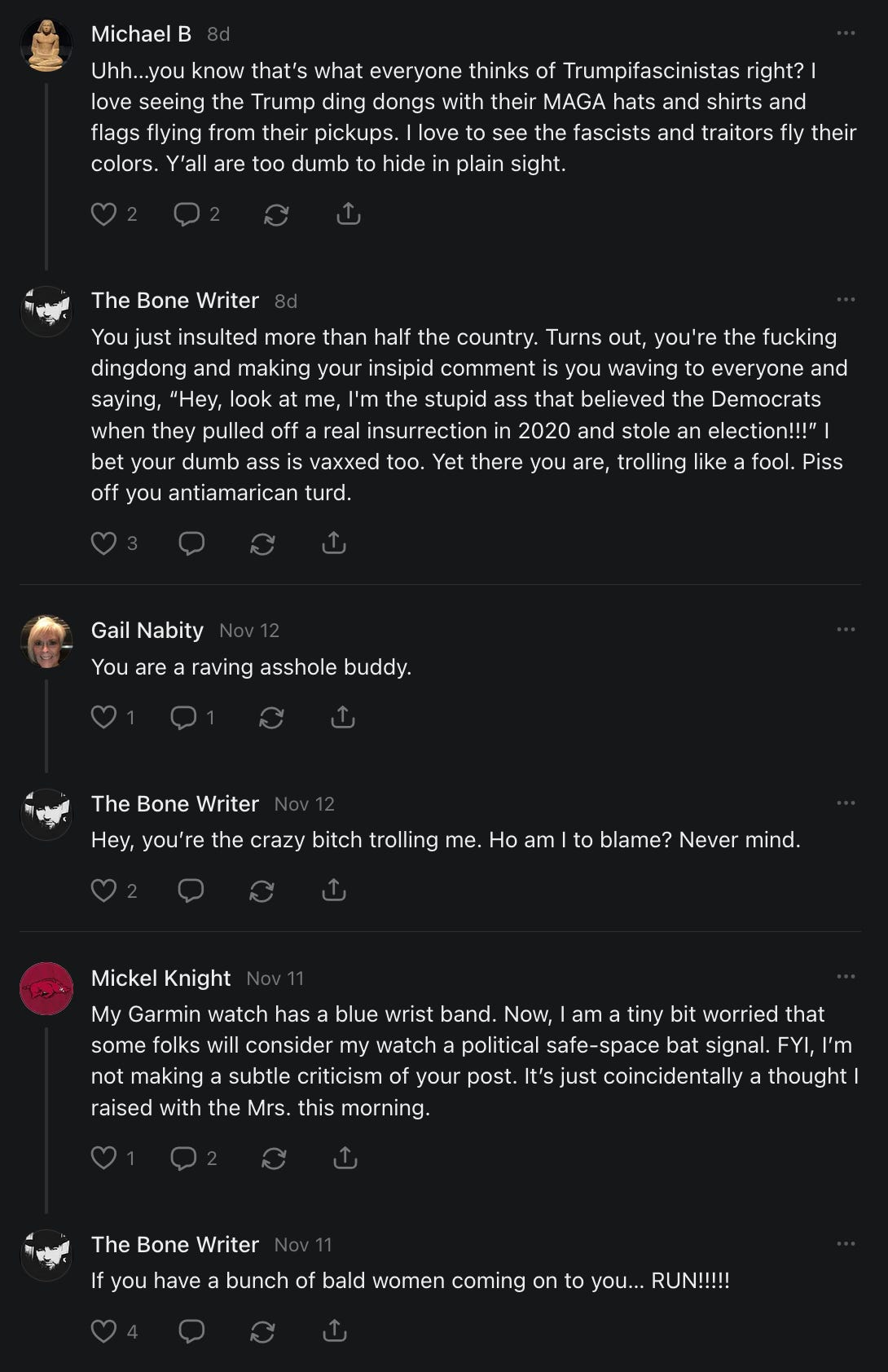Like Michael B's comment
Screen dimensions: 888x1372
point(103,214)
